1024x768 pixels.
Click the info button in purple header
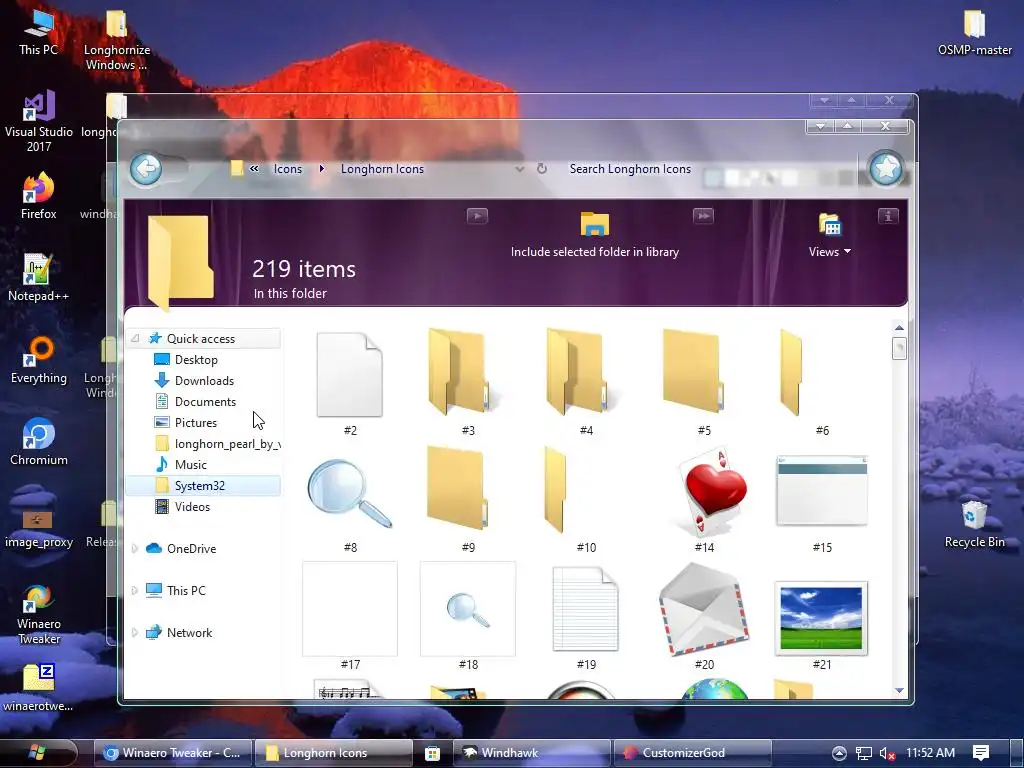[x=888, y=216]
